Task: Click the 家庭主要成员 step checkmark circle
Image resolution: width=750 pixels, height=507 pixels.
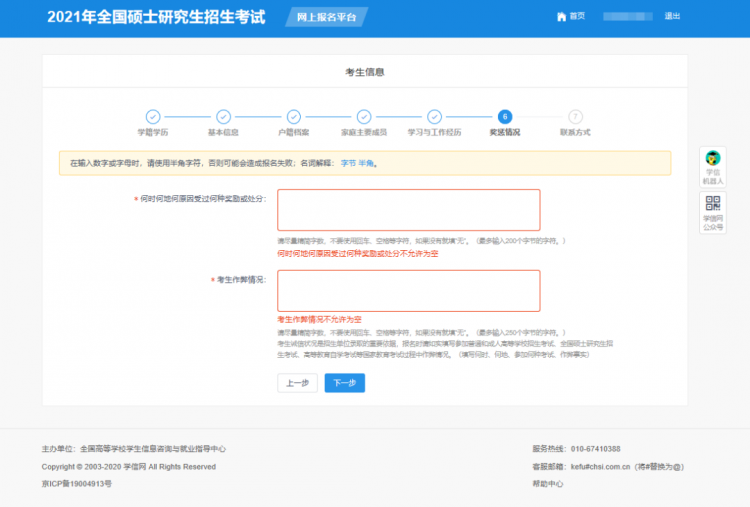Action: click(x=364, y=117)
